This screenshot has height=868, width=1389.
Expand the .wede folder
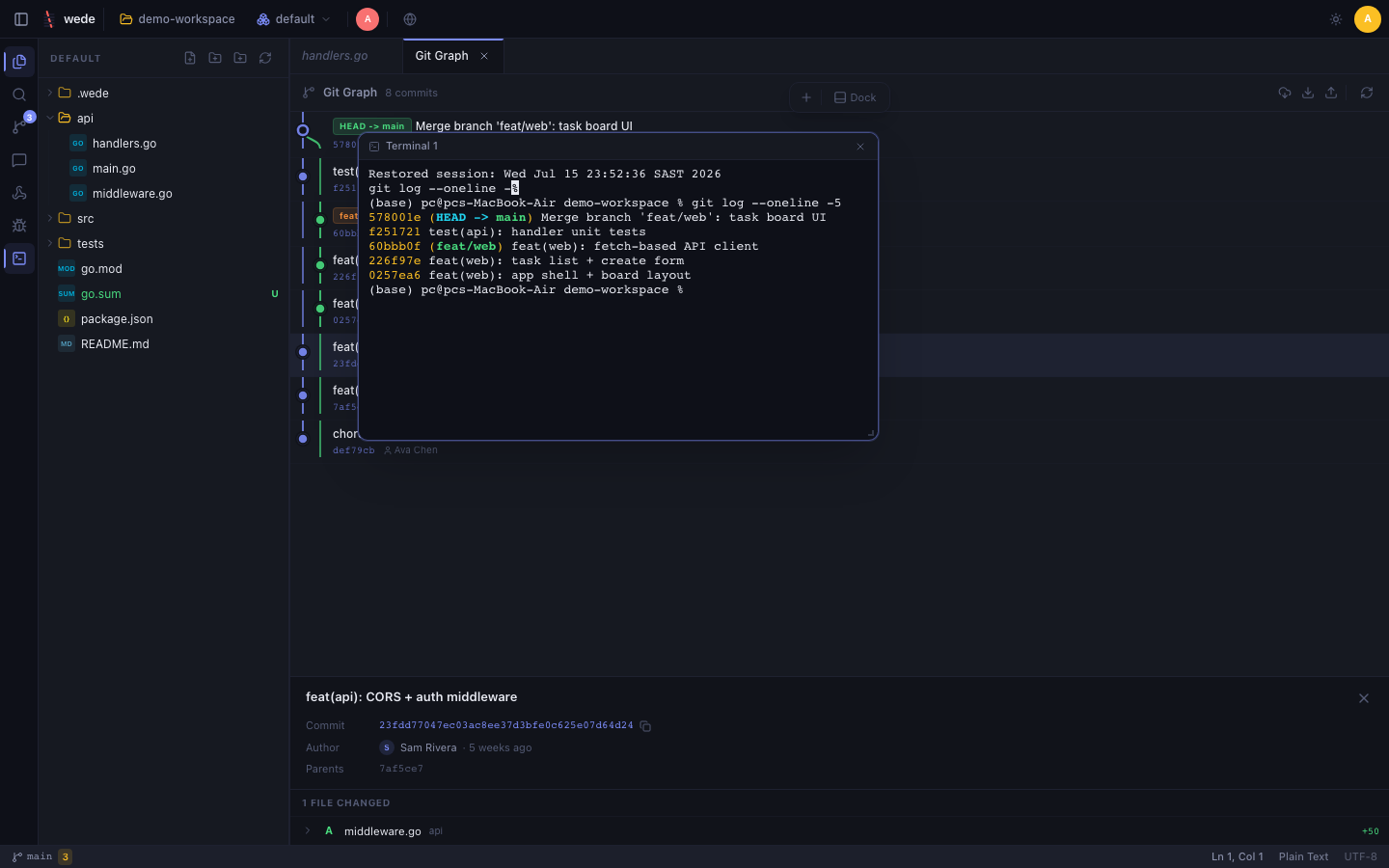coord(164,94)
